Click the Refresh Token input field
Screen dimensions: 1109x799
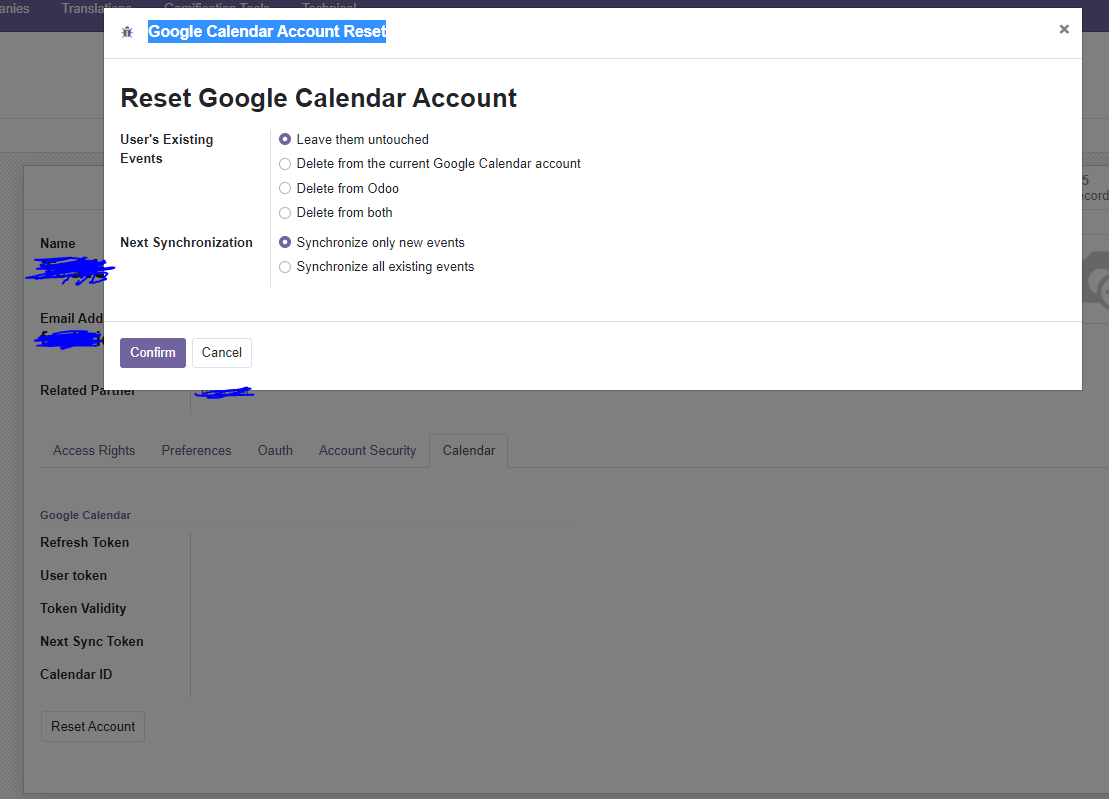300,542
